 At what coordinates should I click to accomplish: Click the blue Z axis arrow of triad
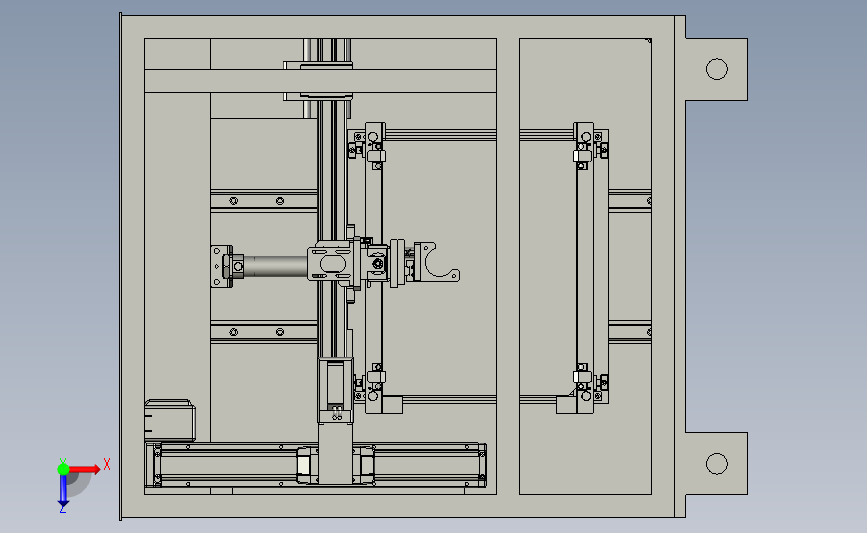point(63,492)
